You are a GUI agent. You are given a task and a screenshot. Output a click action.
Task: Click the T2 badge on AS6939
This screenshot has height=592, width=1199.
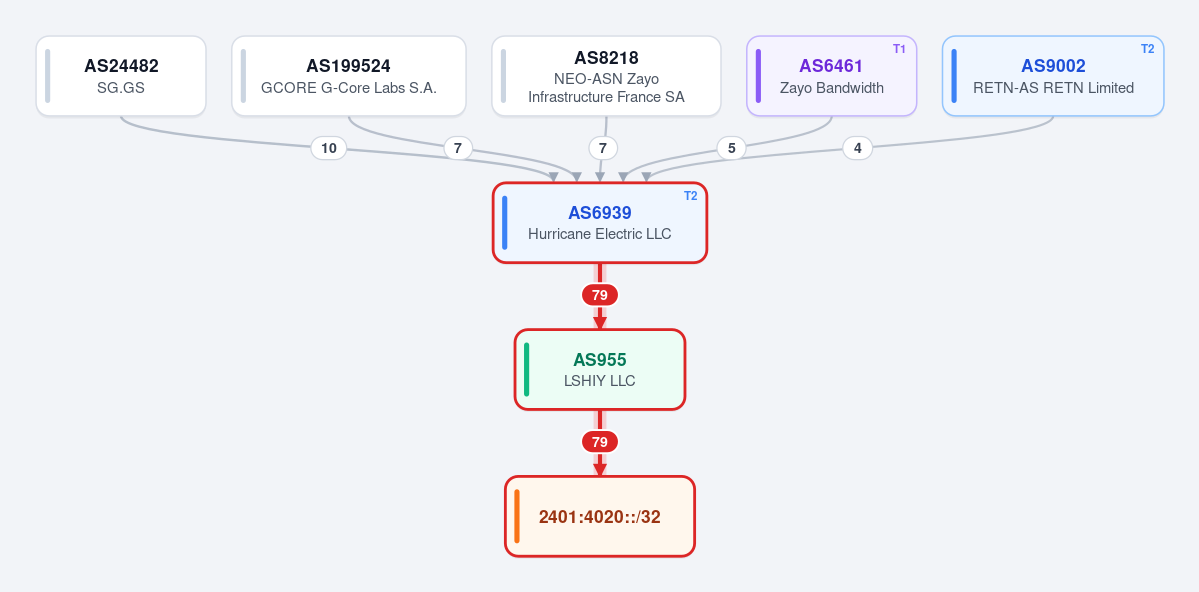[690, 196]
